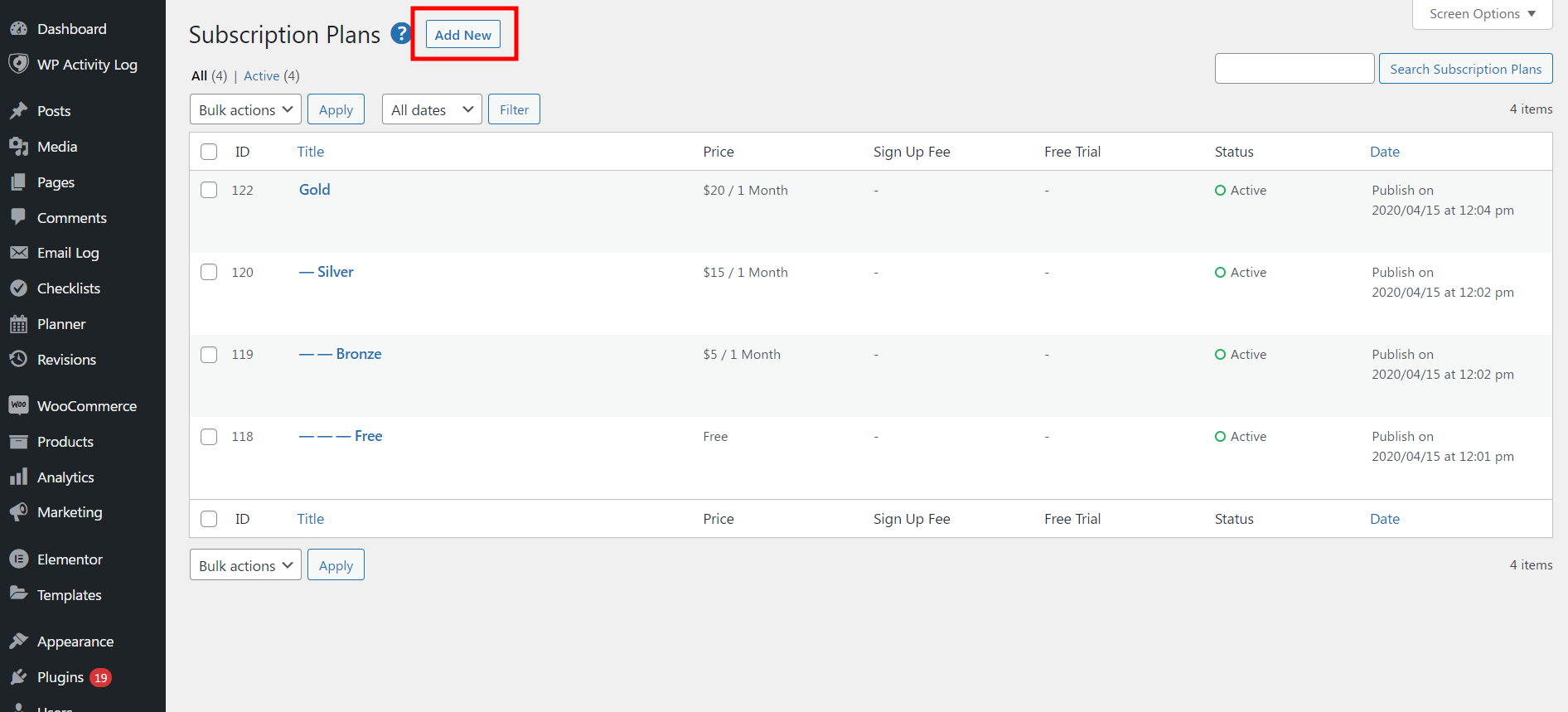Click the blue help question mark icon
1568x712 pixels.
[401, 34]
